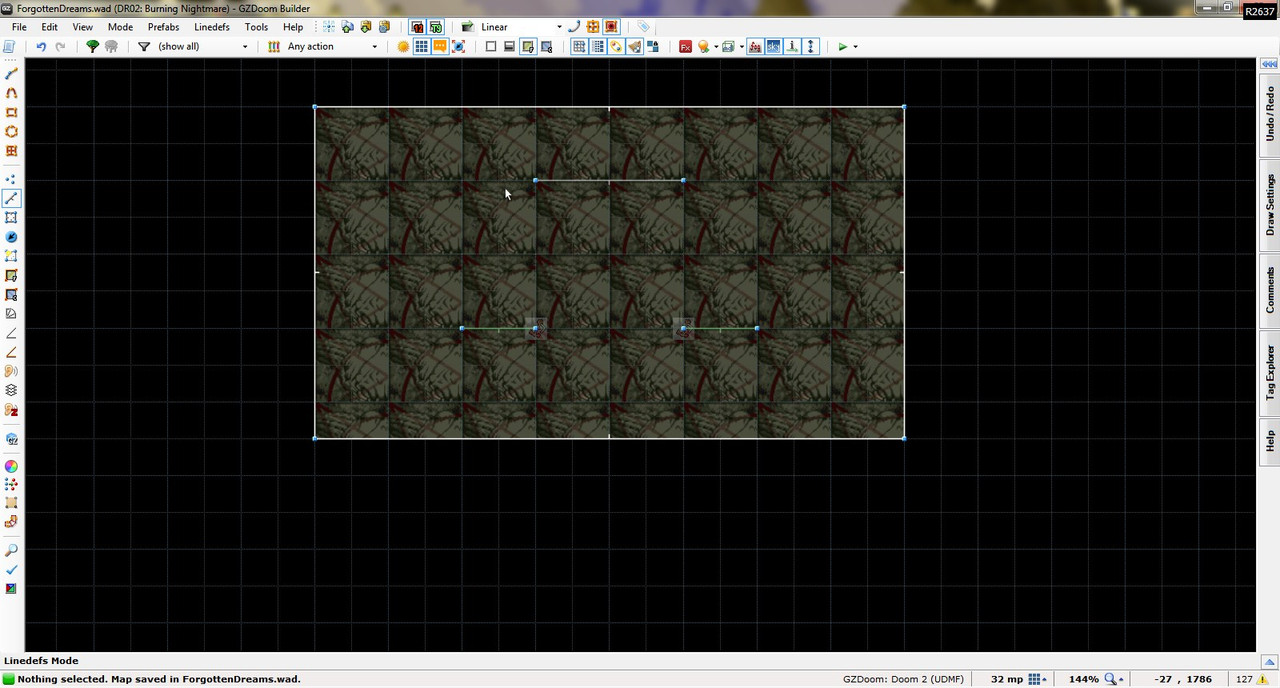Select the Draw Lines tool
Viewport: 1280px width, 688px height.
pos(12,74)
